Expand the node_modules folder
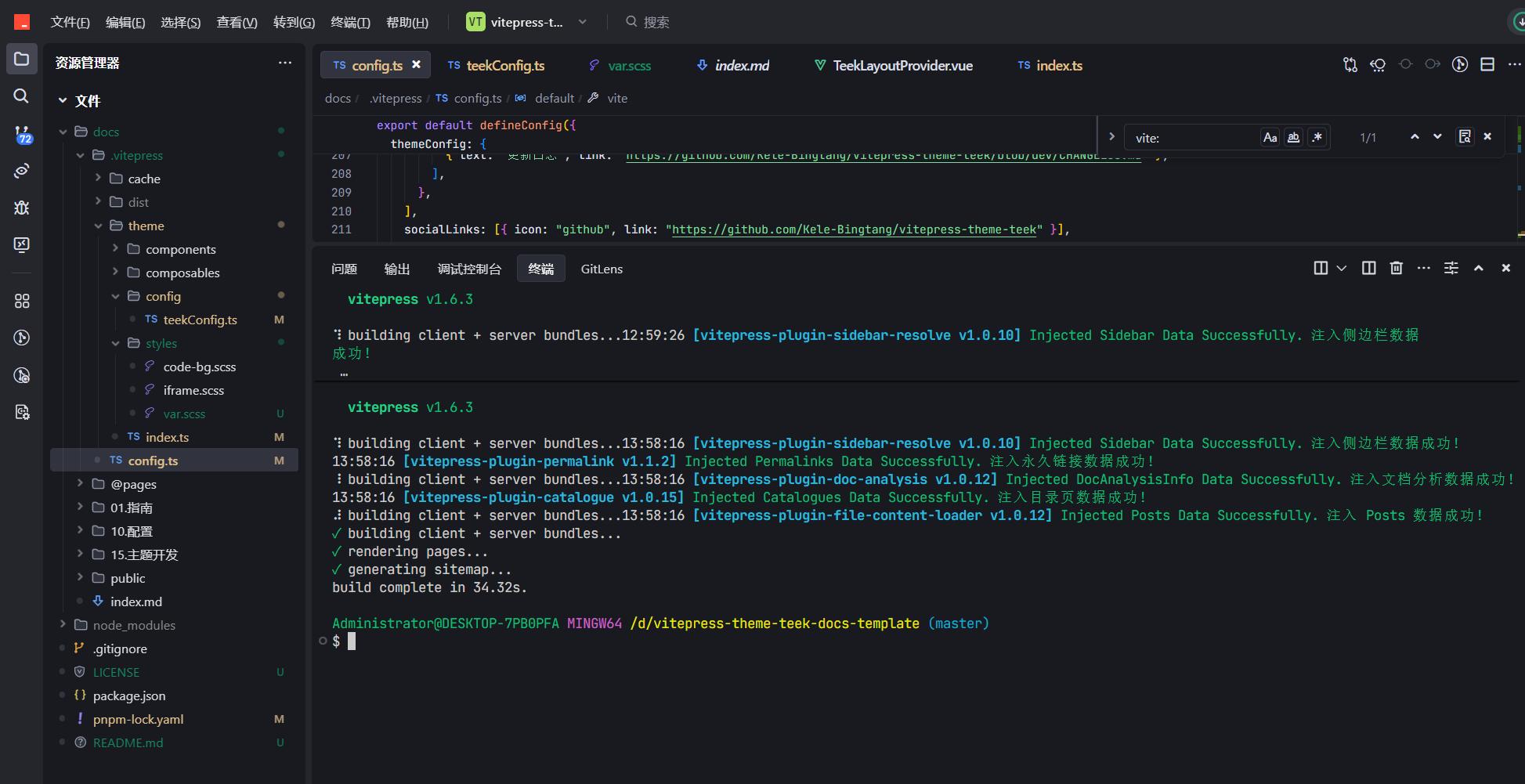The width and height of the screenshot is (1525, 784). pos(63,625)
